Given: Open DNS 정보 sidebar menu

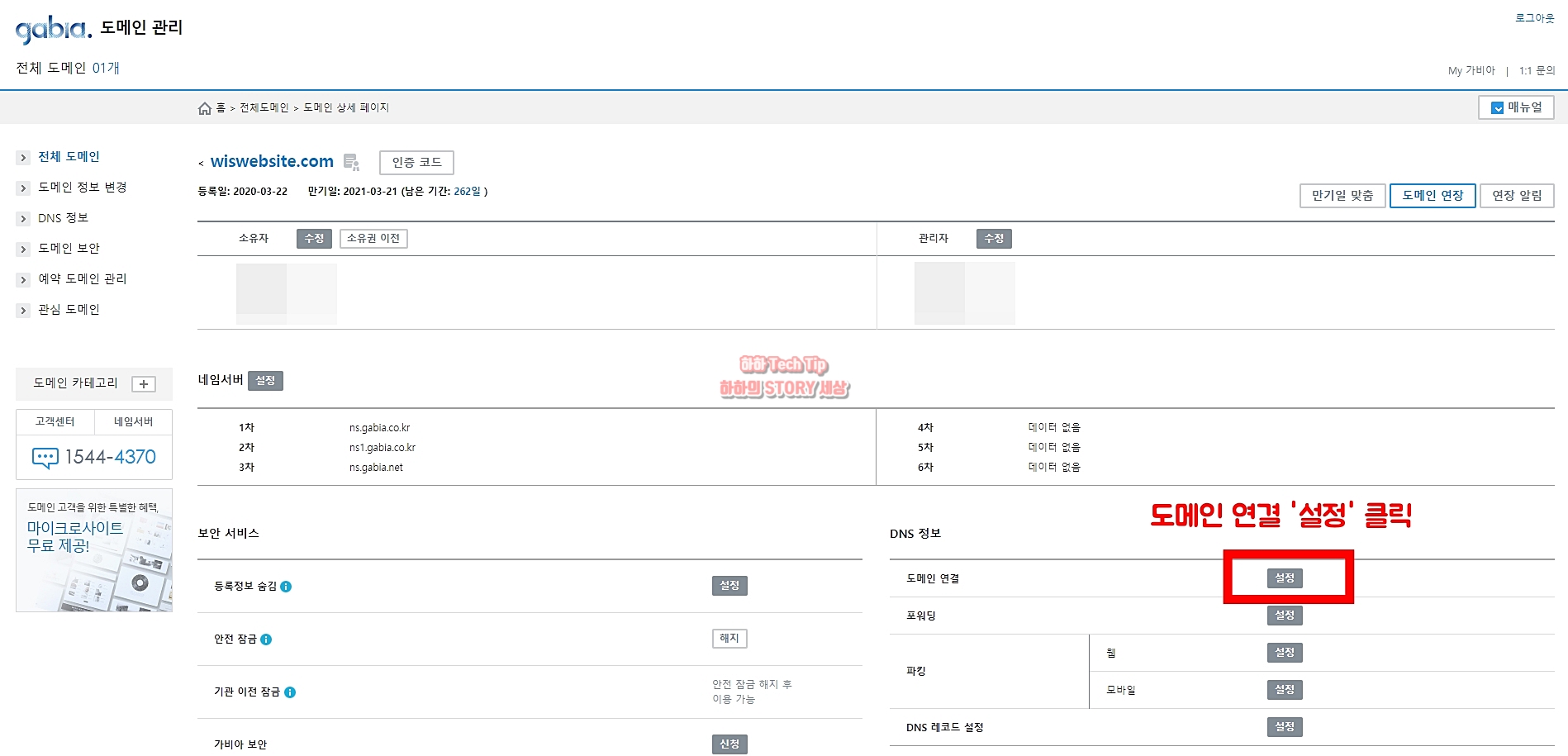Looking at the screenshot, I should tap(63, 218).
